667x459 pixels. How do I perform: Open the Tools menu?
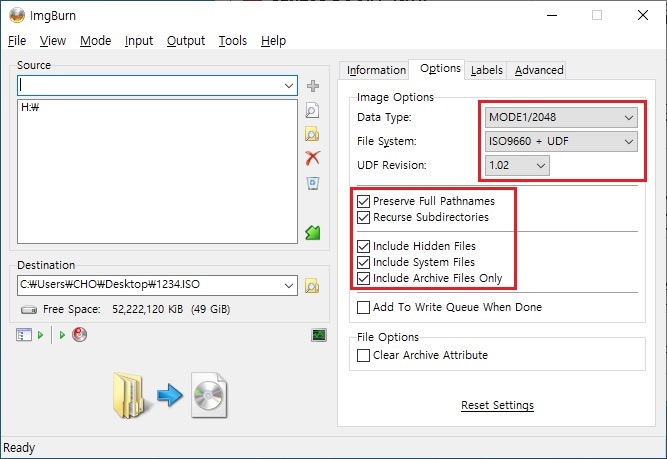coord(233,41)
